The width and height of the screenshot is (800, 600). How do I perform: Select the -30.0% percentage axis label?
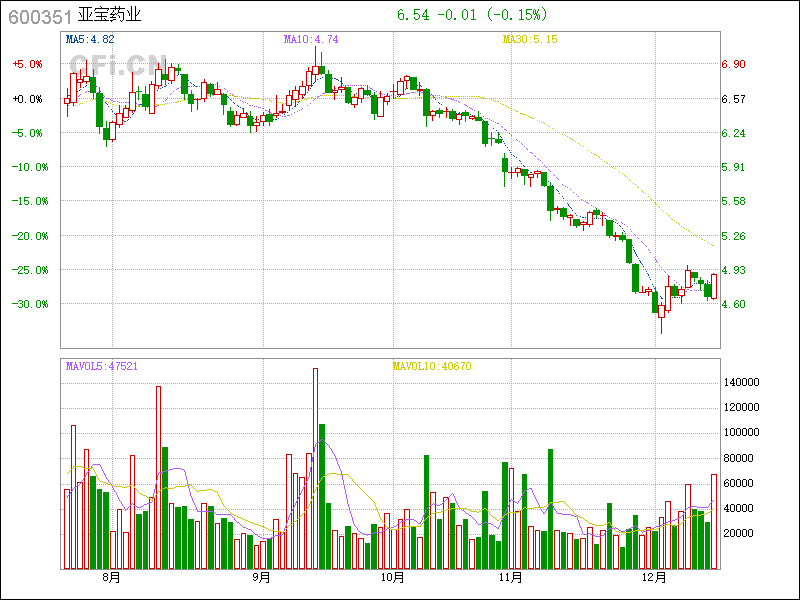[x=27, y=304]
